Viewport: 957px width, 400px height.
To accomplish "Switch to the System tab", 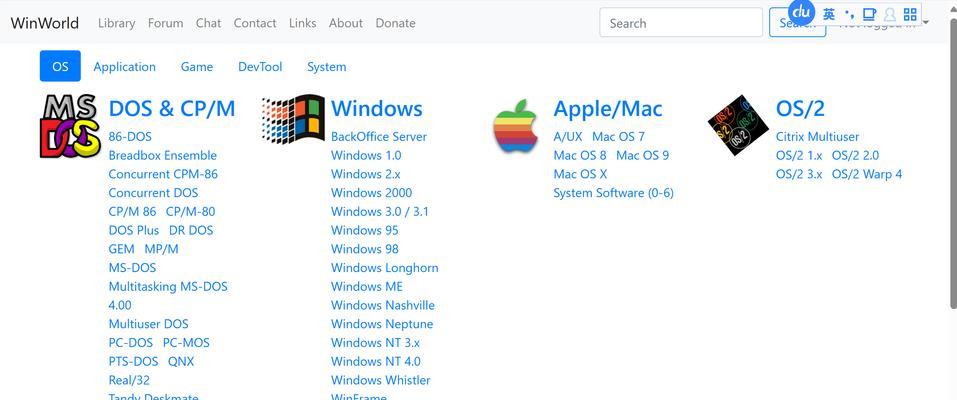I will tap(327, 67).
